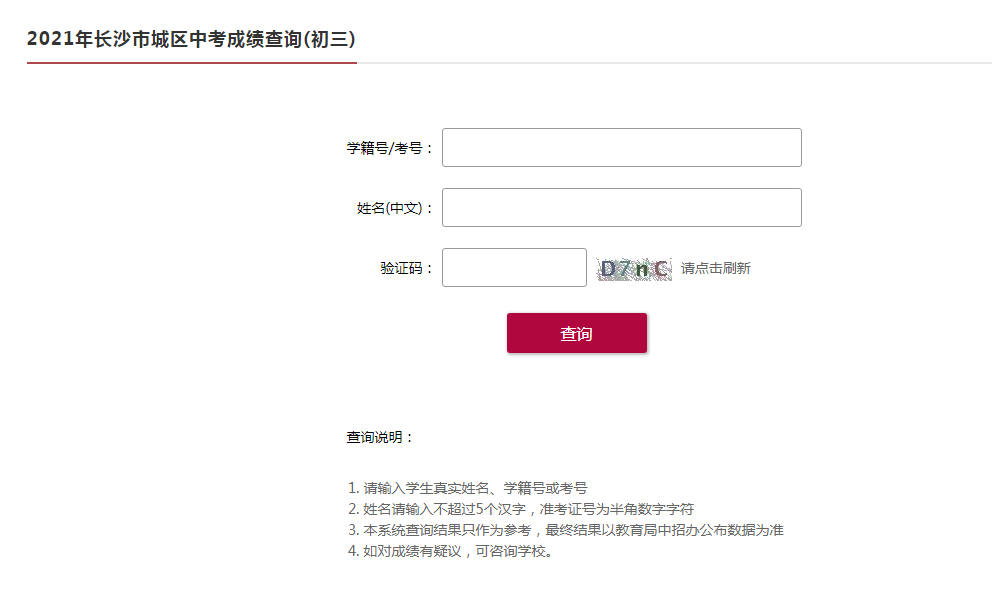This screenshot has width=992, height=600.
Task: Click the 2021年长沙市城区中考成绩查询 page title
Action: pos(191,39)
